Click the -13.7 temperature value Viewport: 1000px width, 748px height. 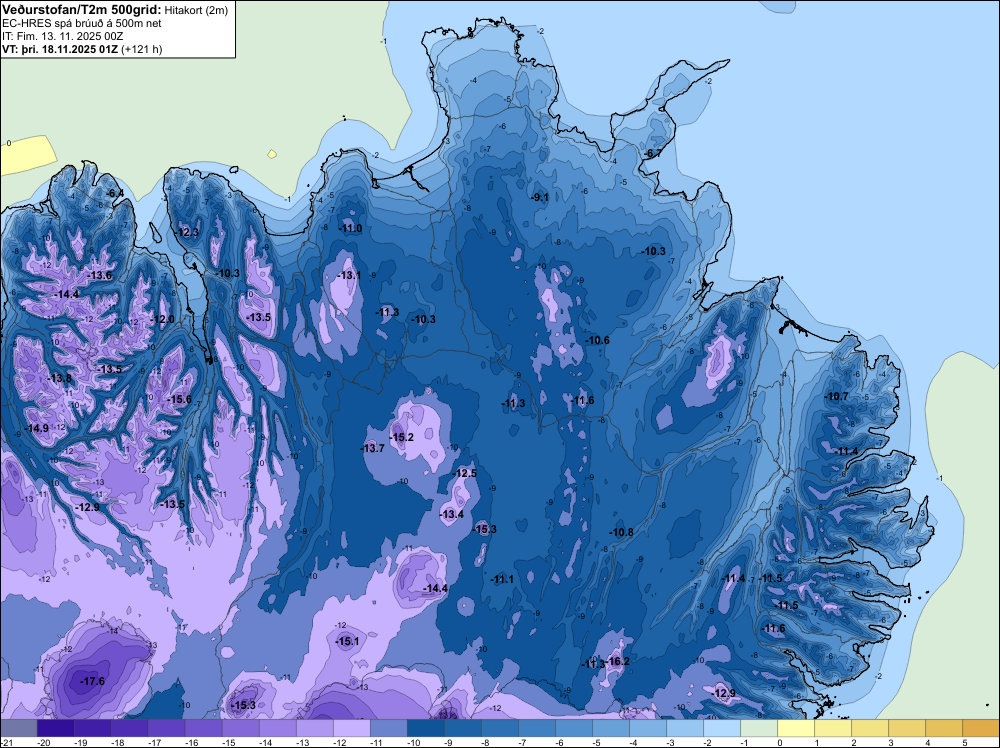click(x=372, y=448)
